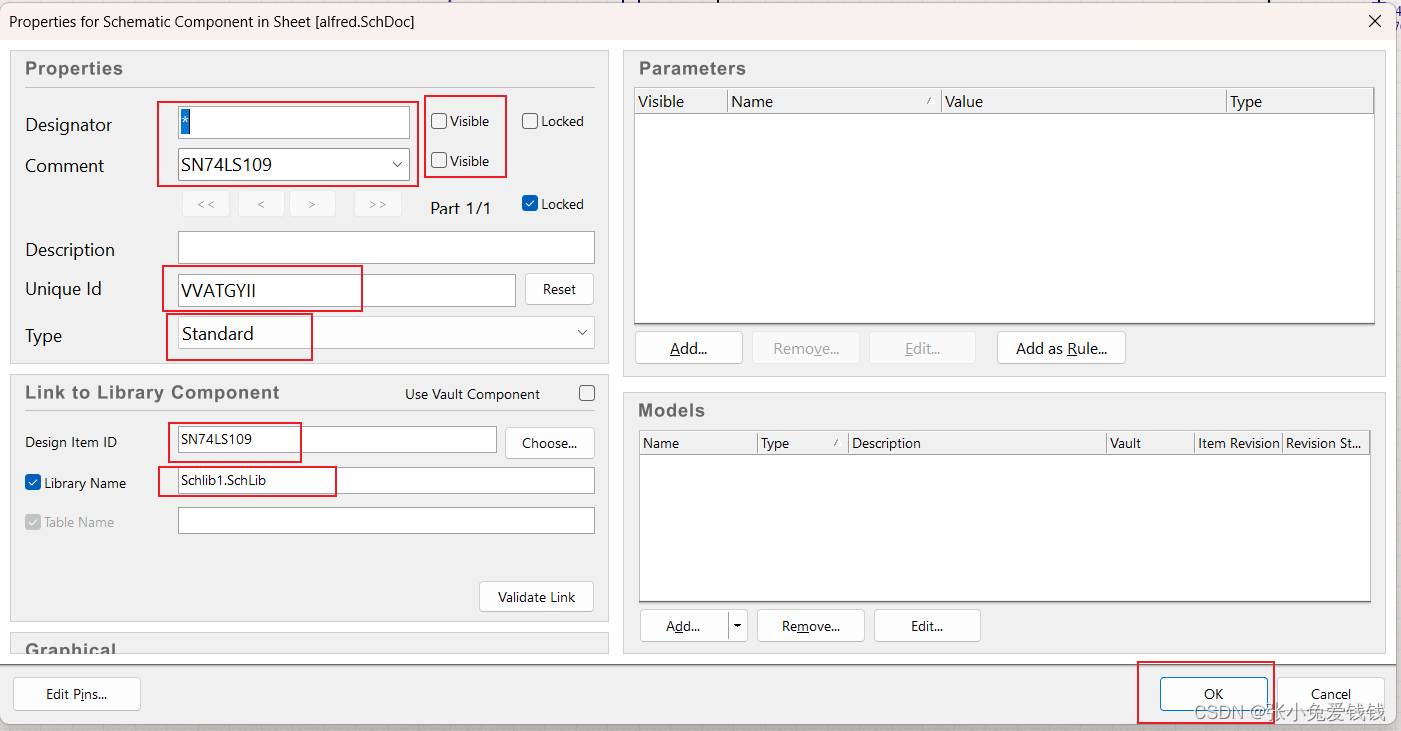Click the Cancel button
This screenshot has width=1401, height=731.
[1331, 694]
